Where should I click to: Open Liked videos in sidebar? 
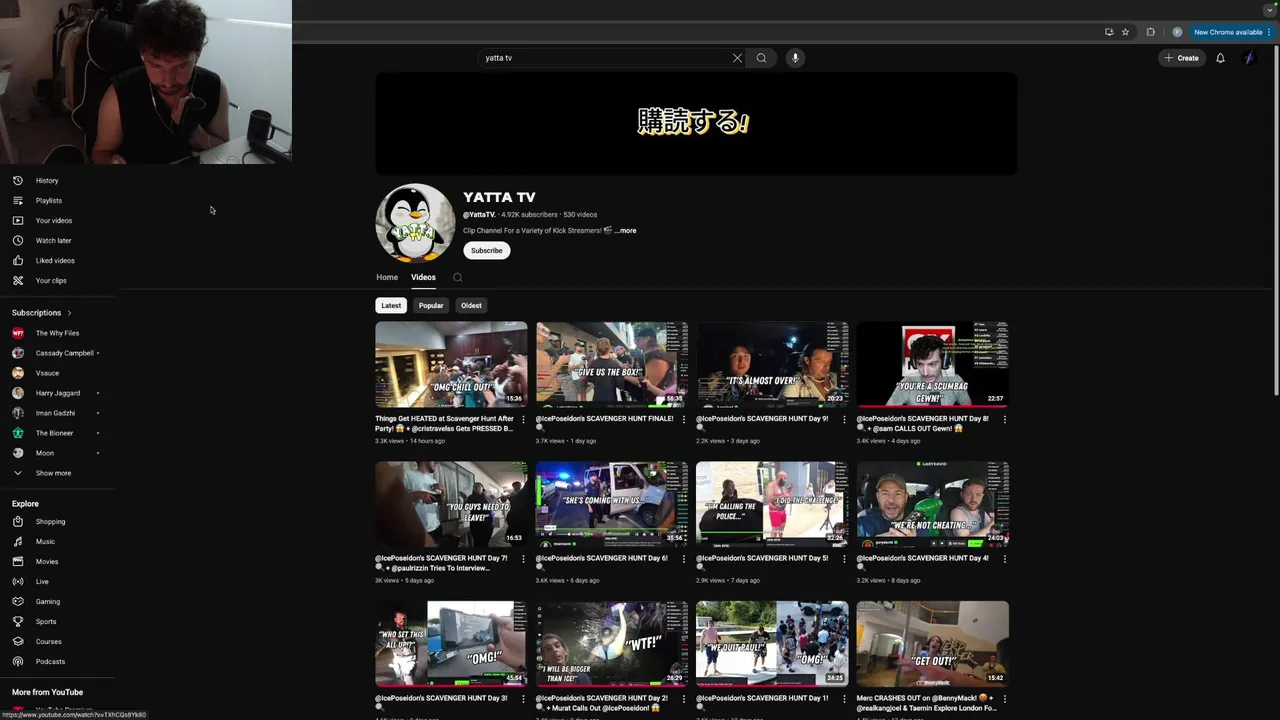55,261
